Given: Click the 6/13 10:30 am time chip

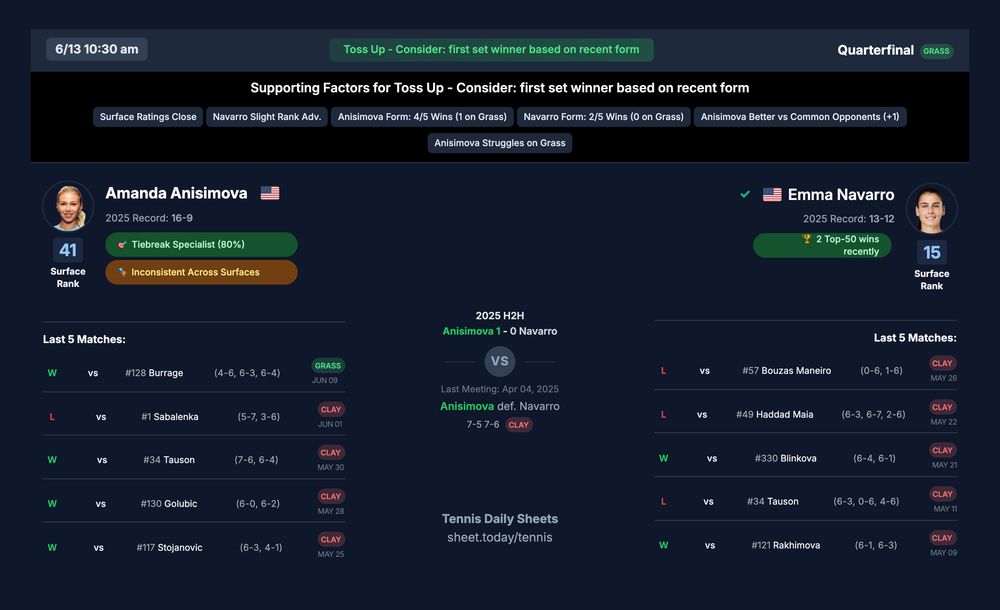Looking at the screenshot, I should point(97,49).
